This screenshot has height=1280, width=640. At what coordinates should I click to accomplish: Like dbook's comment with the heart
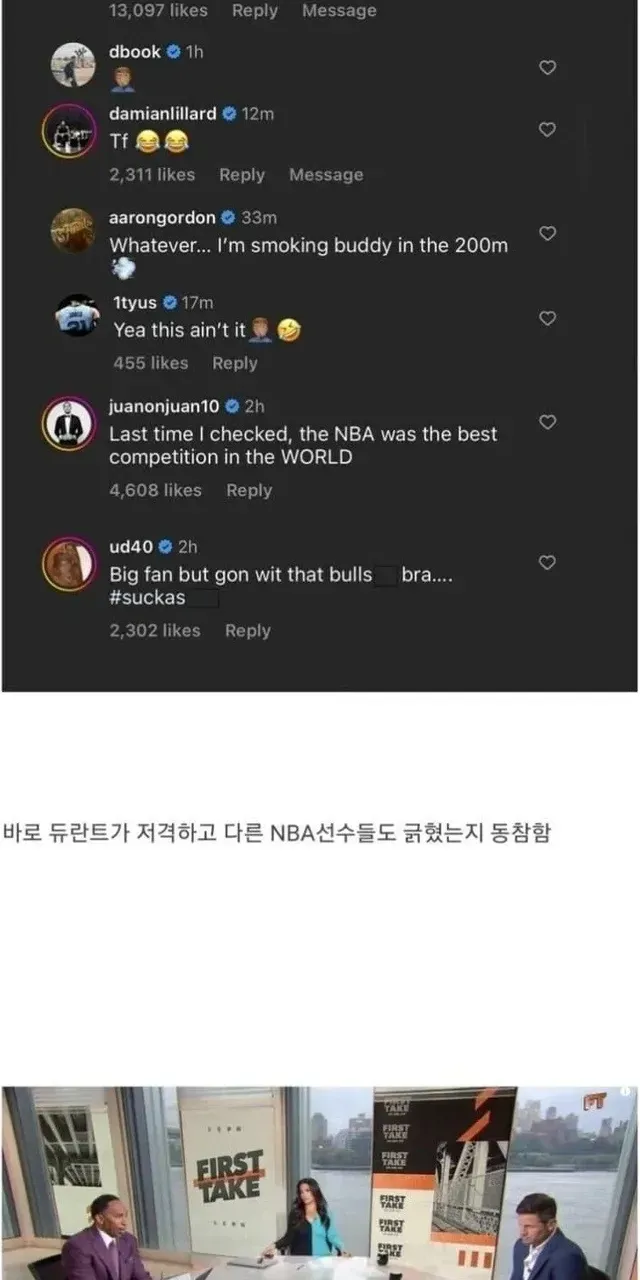(547, 68)
